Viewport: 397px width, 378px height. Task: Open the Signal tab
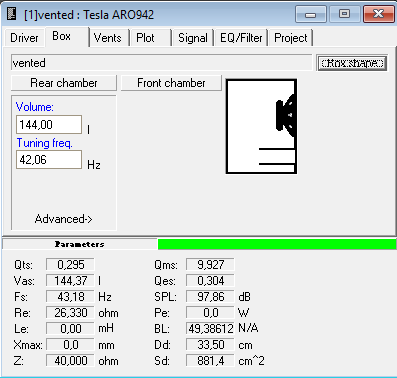193,38
